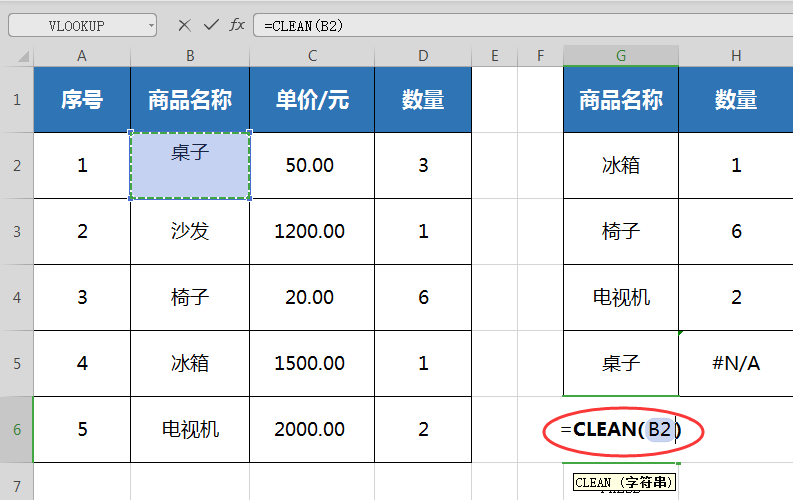Screen dimensions: 793x500
Task: Confirm the formula with checkmark icon
Action: [211, 25]
